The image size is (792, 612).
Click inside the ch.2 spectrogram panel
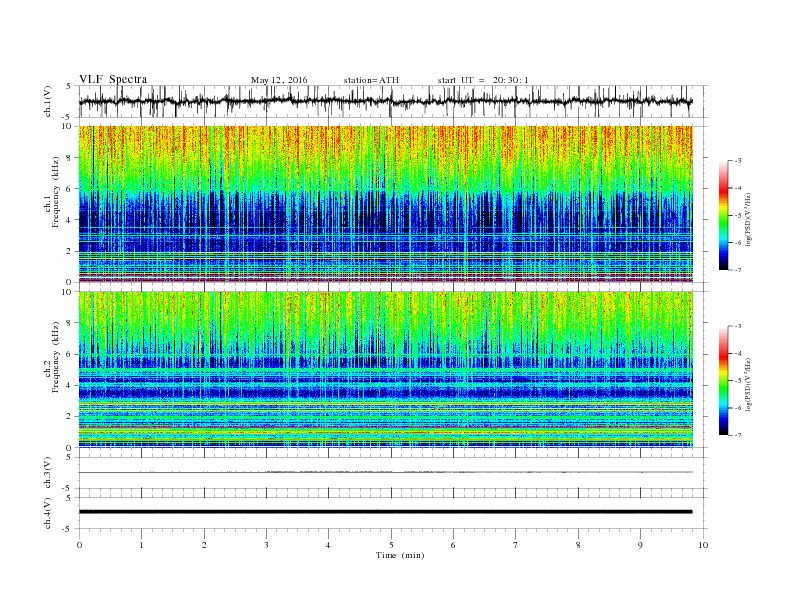tap(385, 370)
